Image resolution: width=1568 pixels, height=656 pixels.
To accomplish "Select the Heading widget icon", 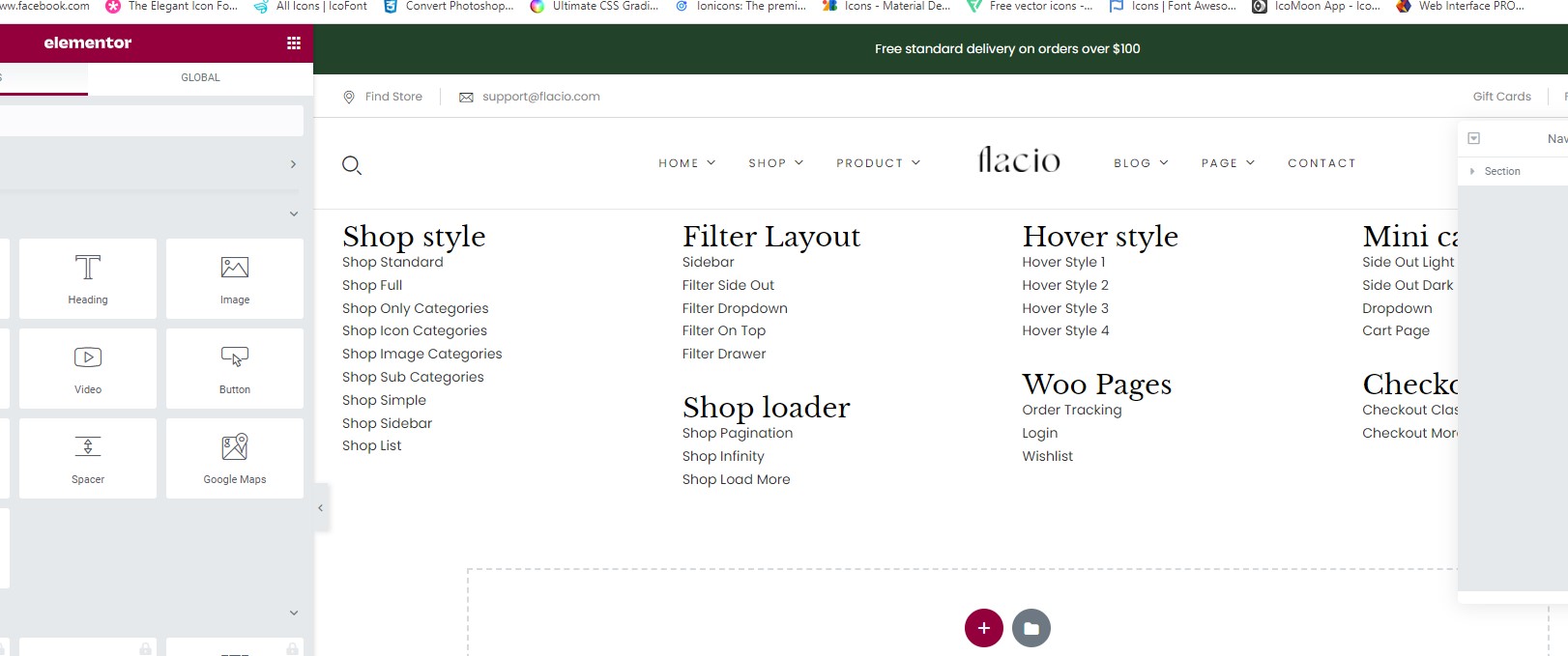I will [88, 268].
